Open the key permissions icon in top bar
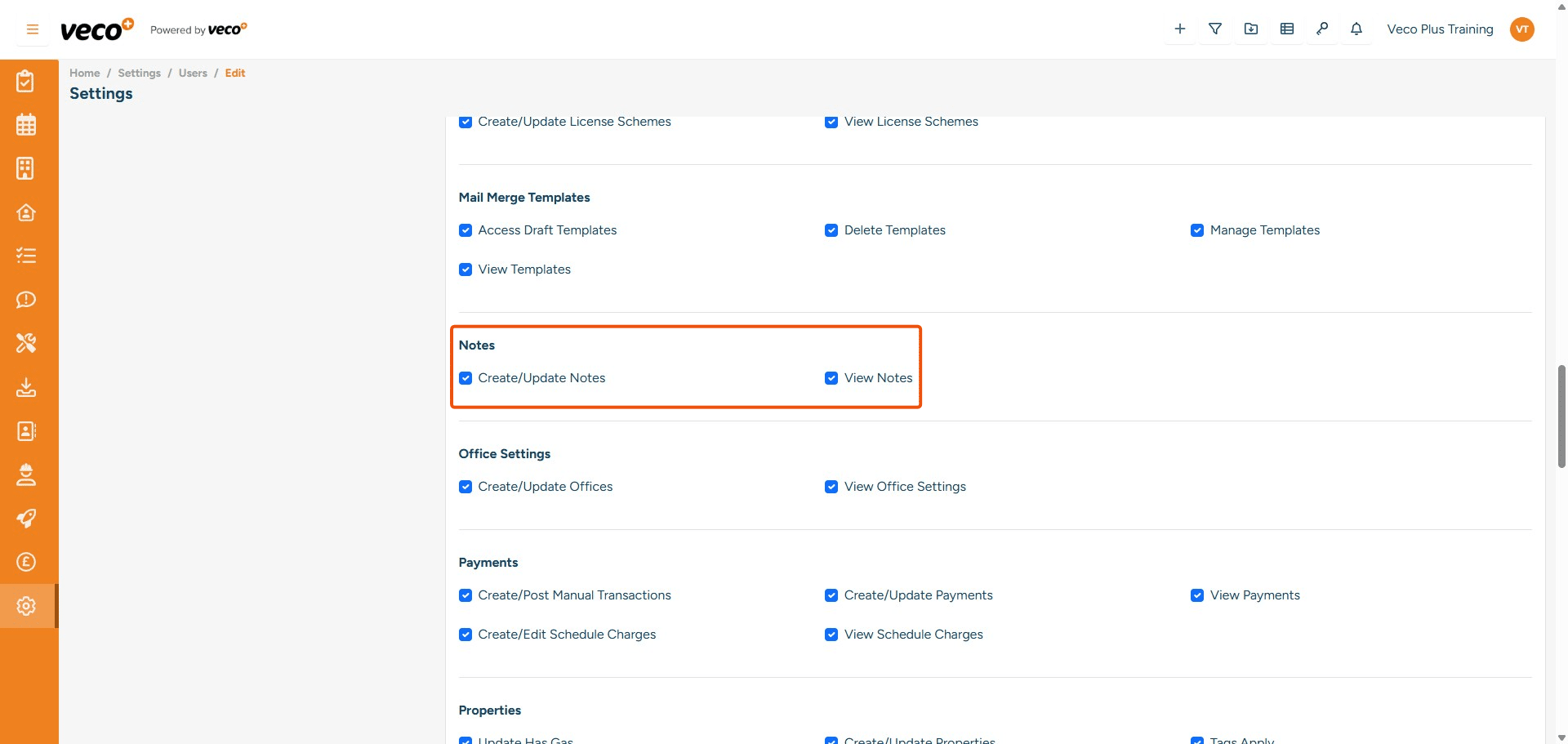1568x744 pixels. point(1322,29)
